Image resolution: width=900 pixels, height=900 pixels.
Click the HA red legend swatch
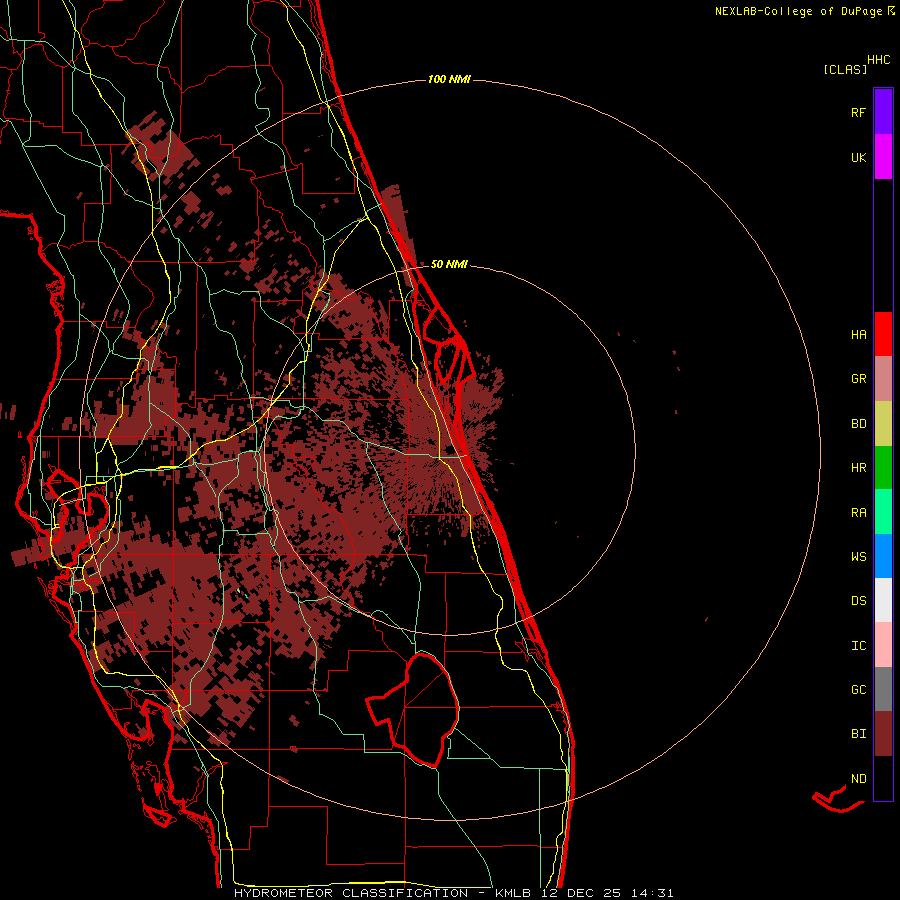pos(883,334)
